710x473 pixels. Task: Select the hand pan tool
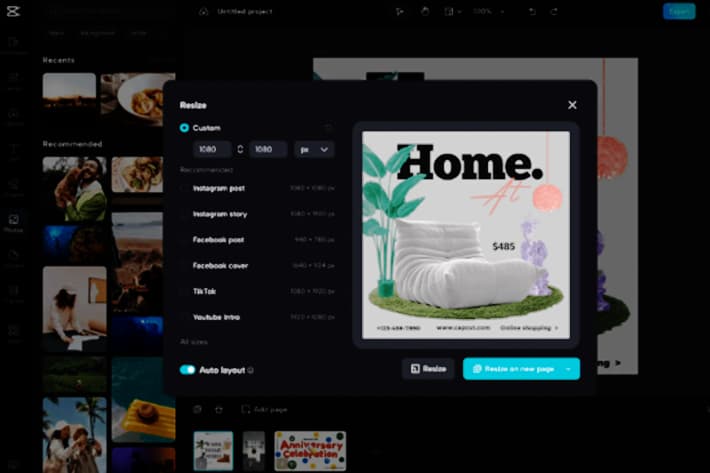pyautogui.click(x=425, y=11)
